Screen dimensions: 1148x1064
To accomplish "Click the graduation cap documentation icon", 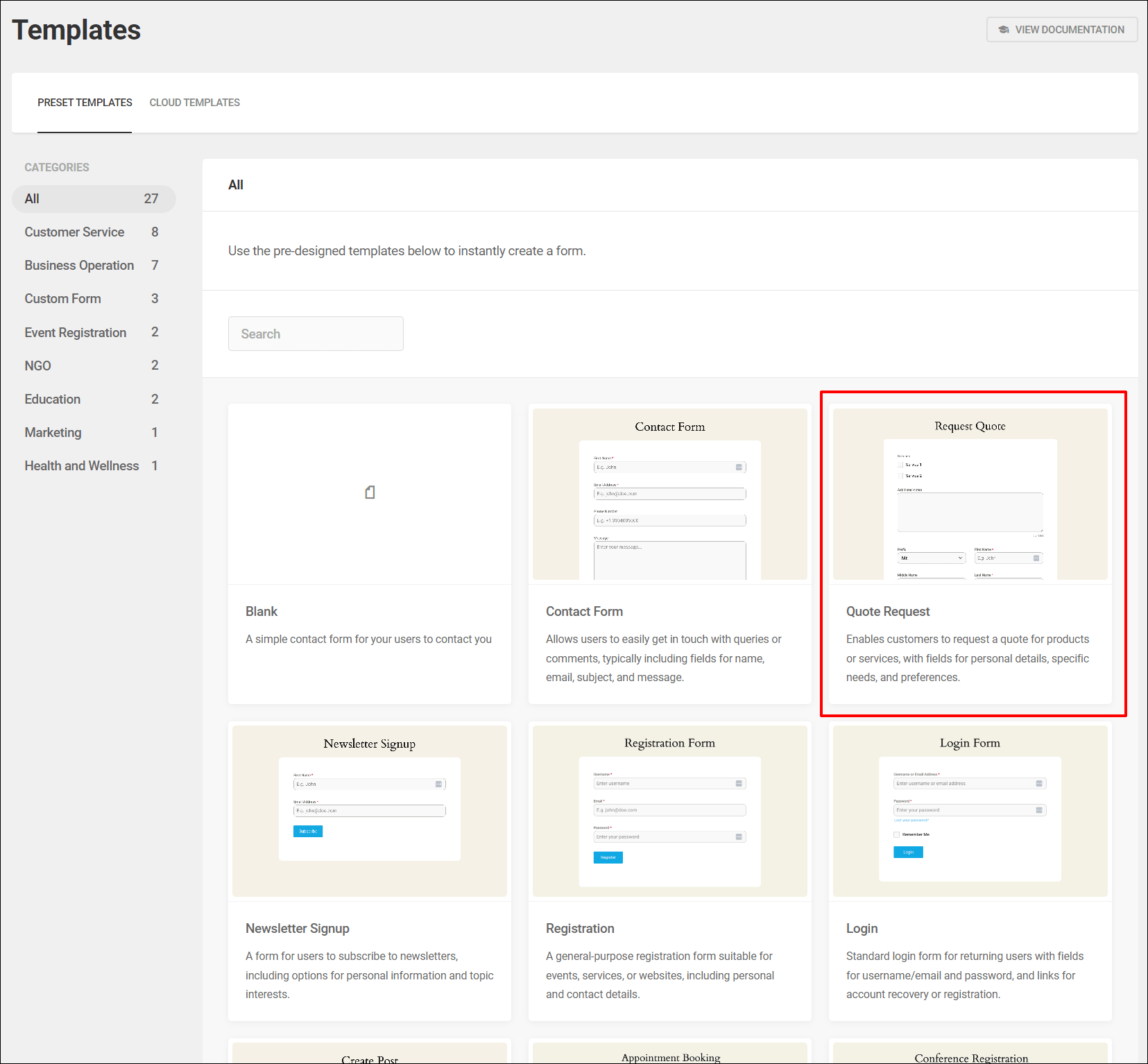I will pos(1003,30).
